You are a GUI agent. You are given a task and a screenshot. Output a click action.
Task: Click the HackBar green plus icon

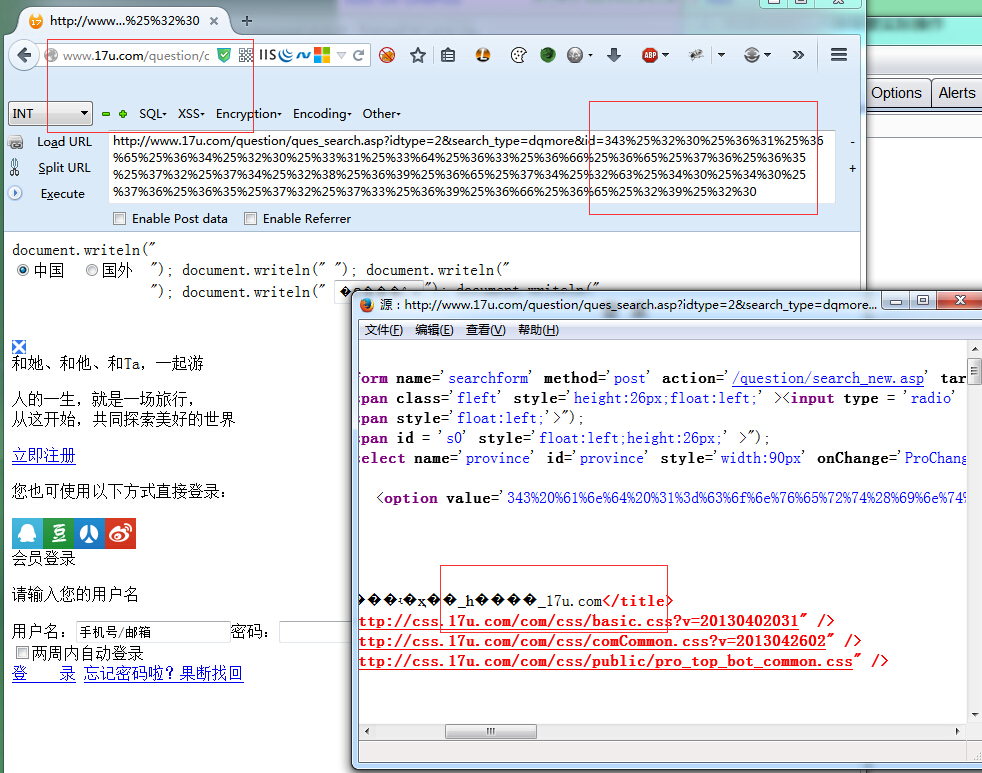click(x=123, y=114)
